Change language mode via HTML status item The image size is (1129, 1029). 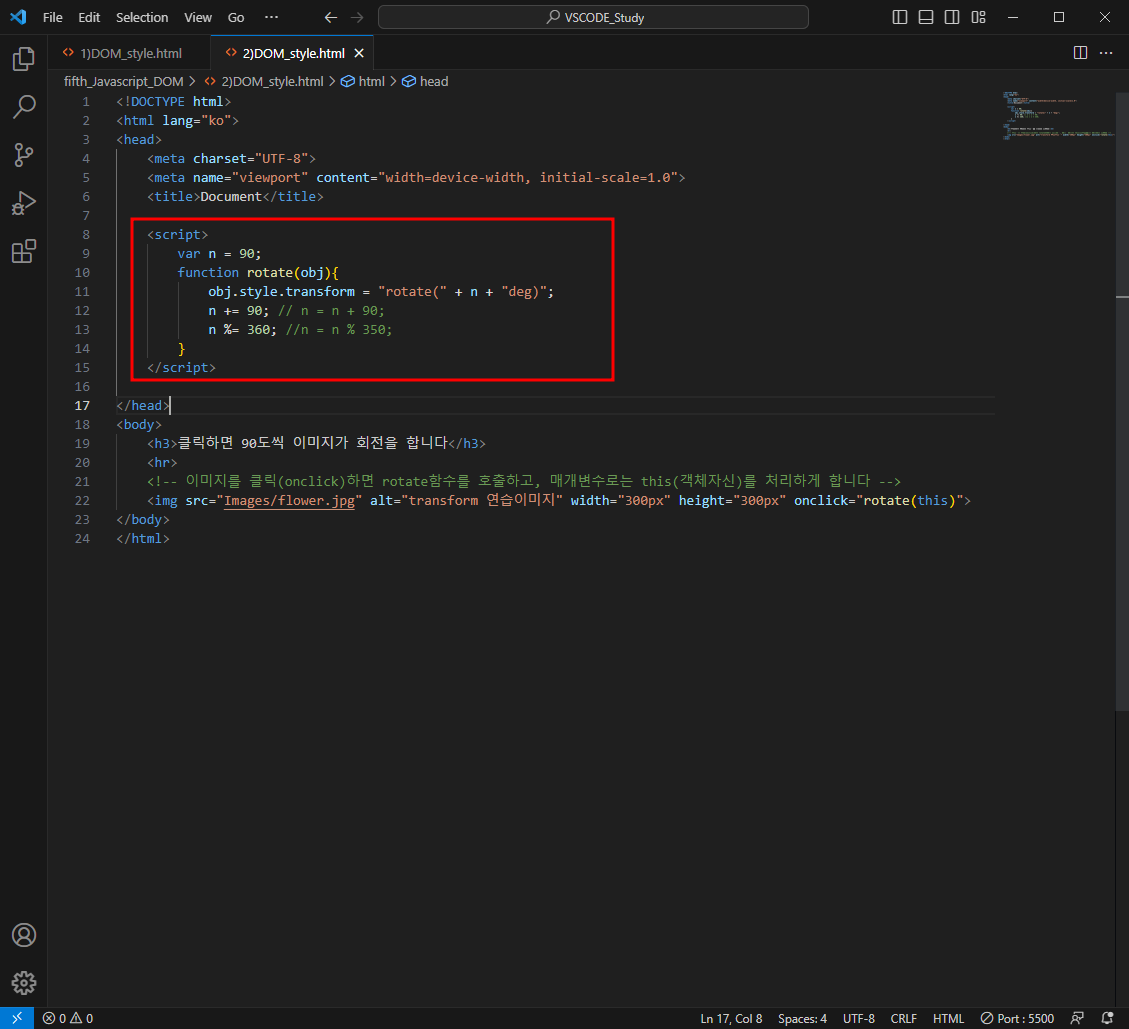[x=948, y=1018]
